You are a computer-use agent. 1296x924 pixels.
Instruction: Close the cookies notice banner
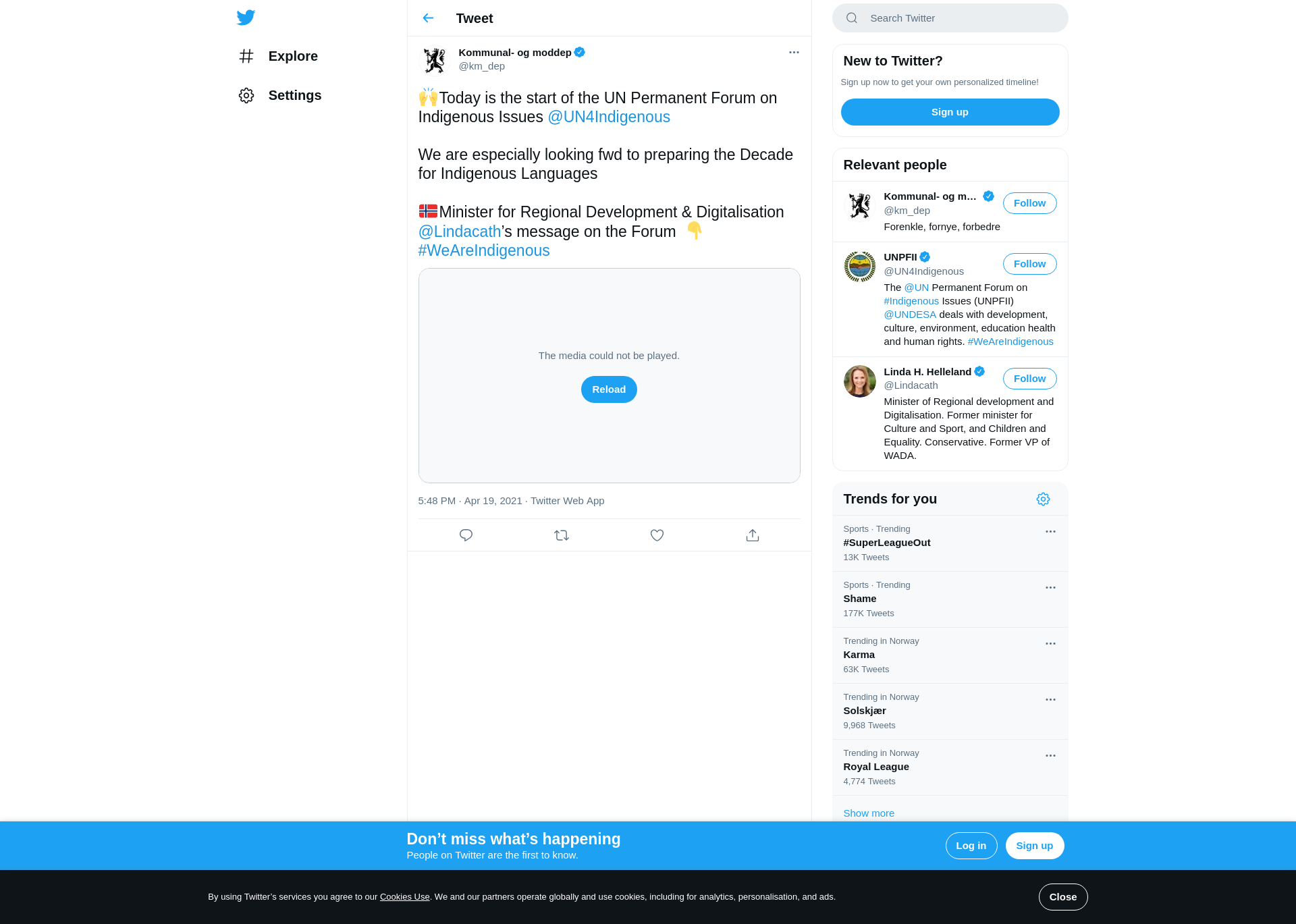(x=1062, y=896)
